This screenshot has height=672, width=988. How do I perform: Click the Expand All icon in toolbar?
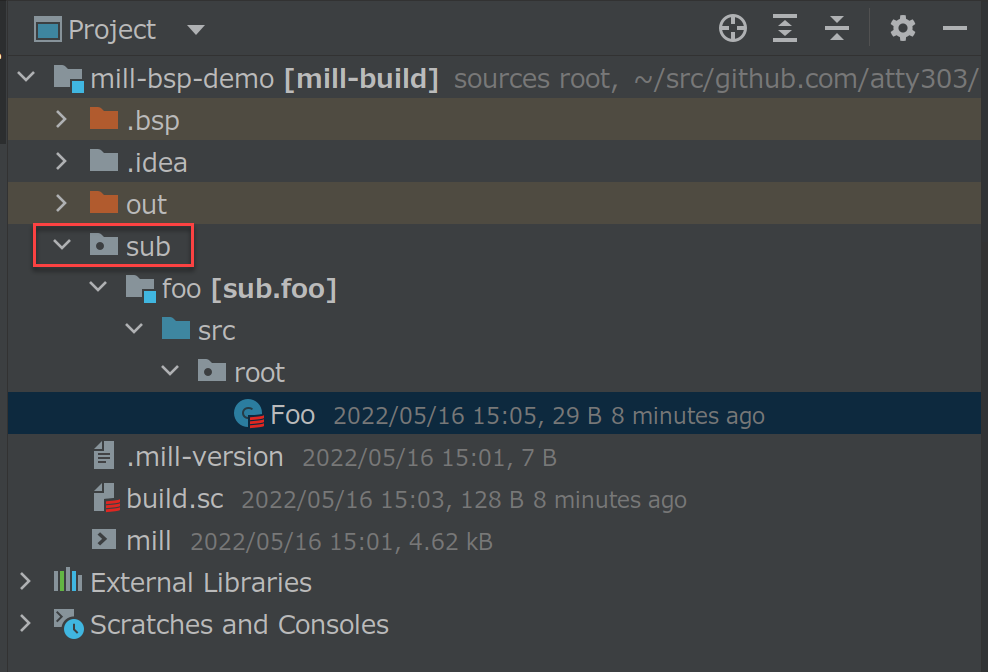pyautogui.click(x=784, y=28)
